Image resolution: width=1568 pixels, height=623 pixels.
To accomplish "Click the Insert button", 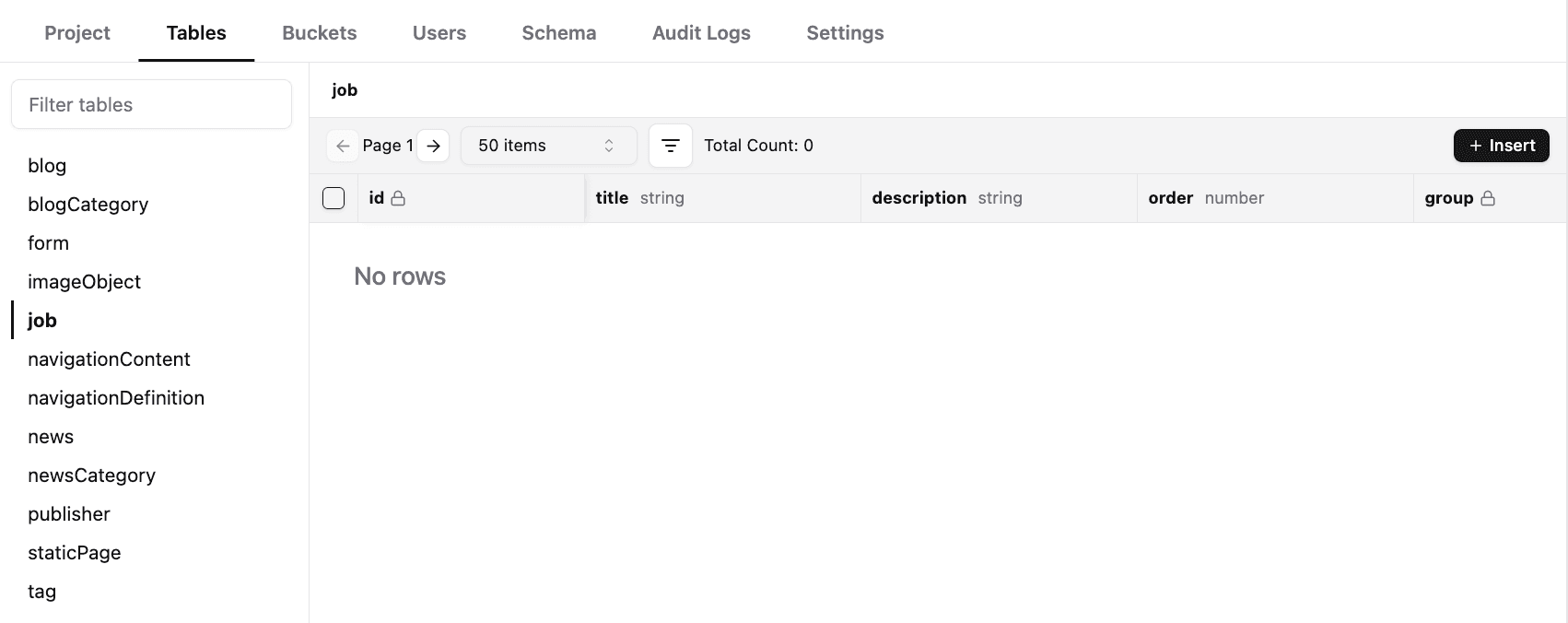I will click(1501, 146).
